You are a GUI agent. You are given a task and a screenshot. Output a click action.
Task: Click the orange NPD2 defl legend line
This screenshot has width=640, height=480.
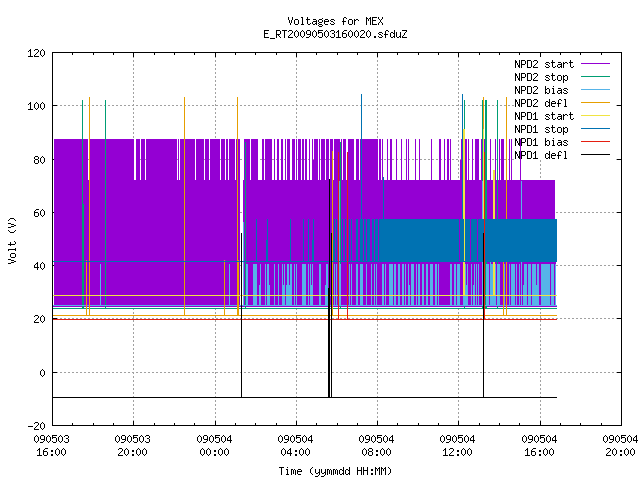click(x=595, y=102)
